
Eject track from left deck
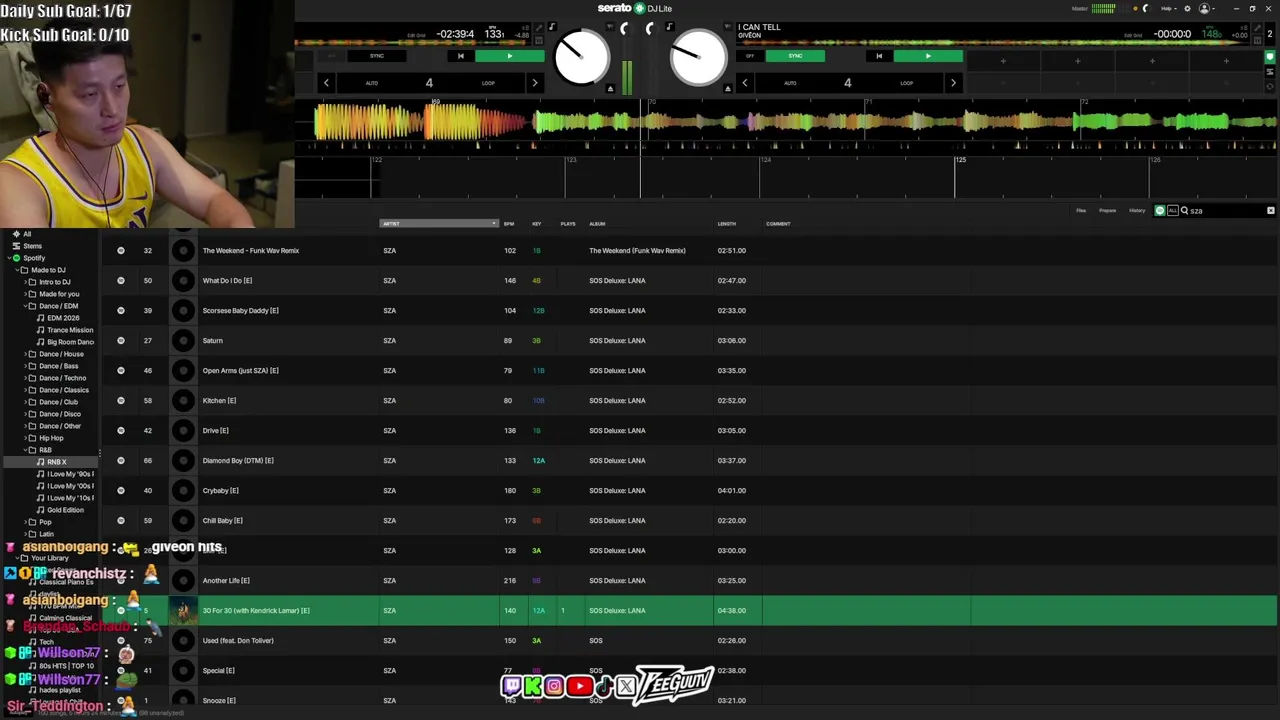[610, 89]
